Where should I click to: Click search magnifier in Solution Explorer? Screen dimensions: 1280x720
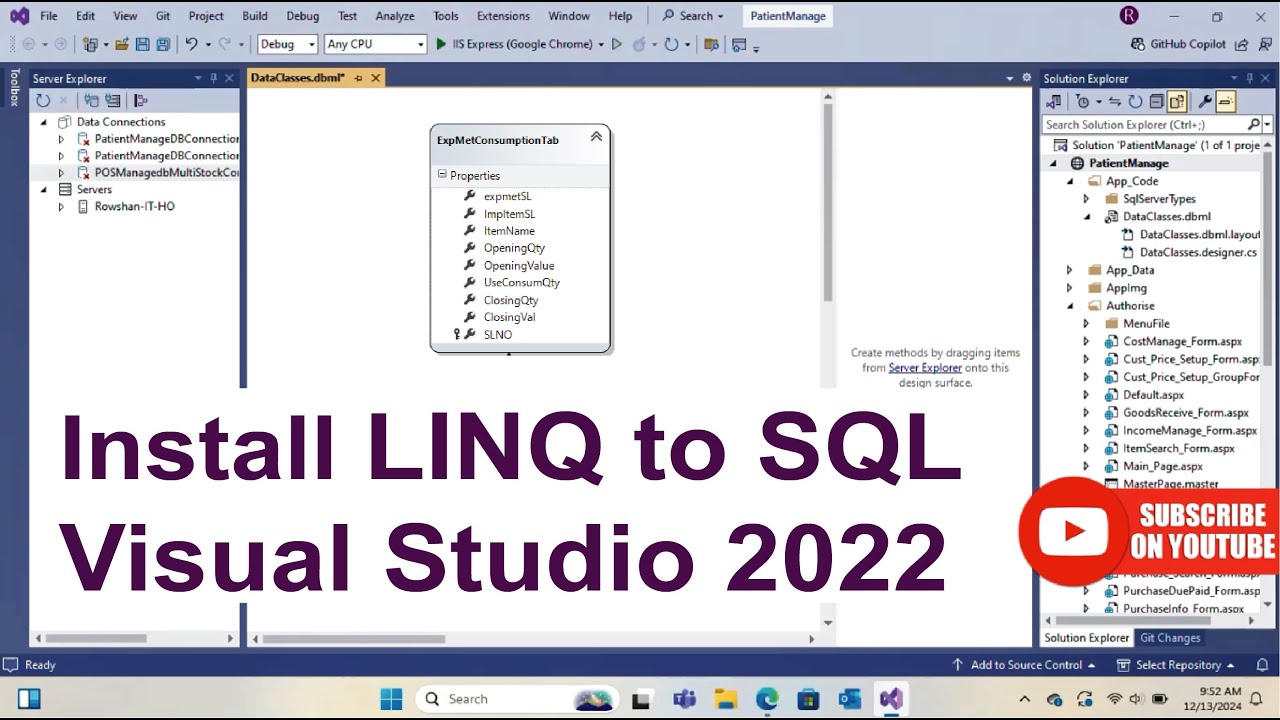(x=1254, y=125)
